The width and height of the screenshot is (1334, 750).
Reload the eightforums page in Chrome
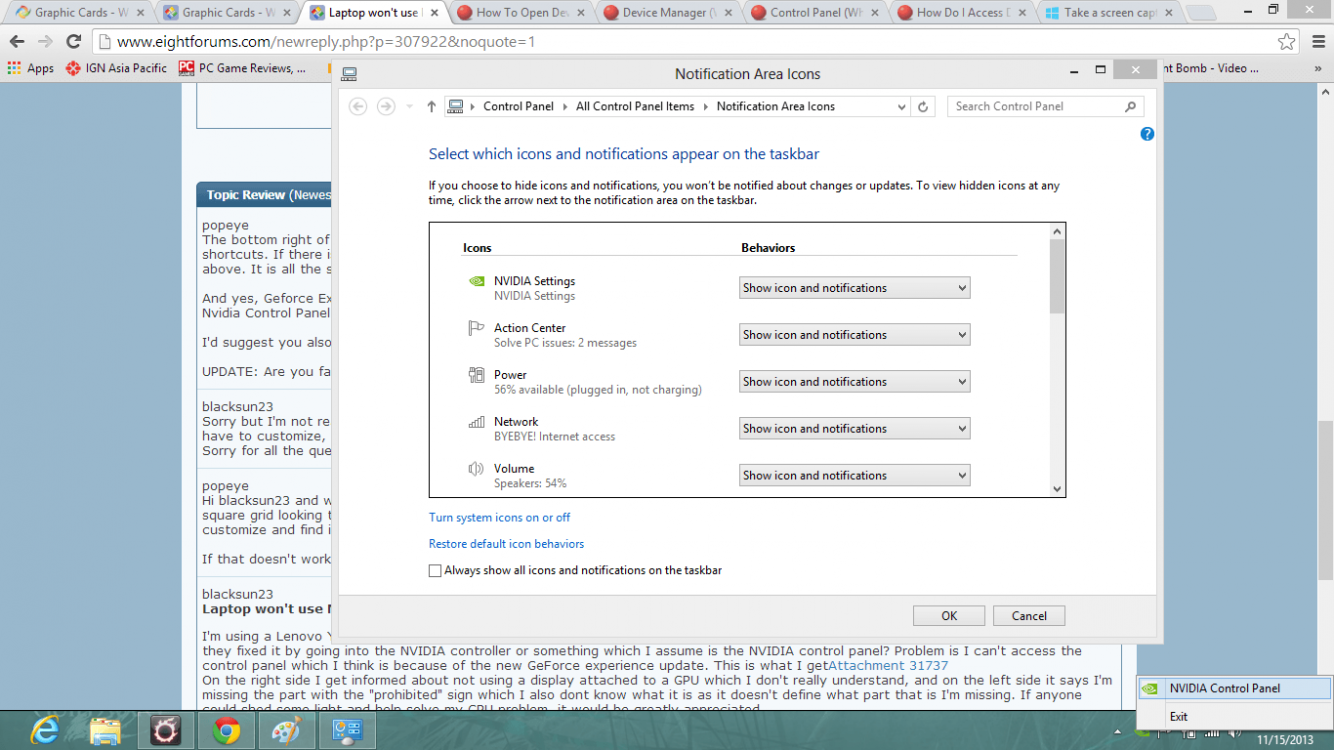[x=73, y=42]
